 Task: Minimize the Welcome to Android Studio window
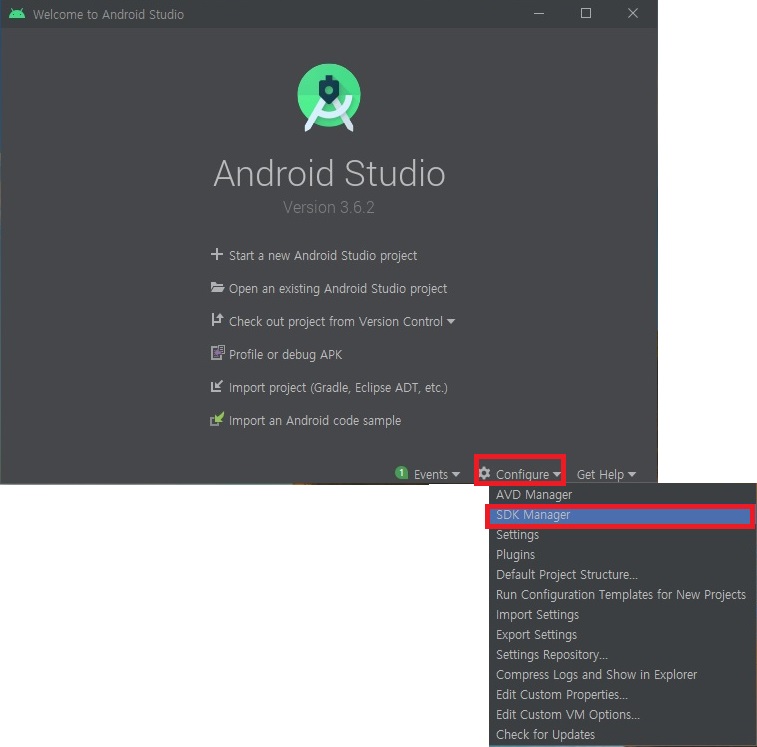pyautogui.click(x=539, y=14)
